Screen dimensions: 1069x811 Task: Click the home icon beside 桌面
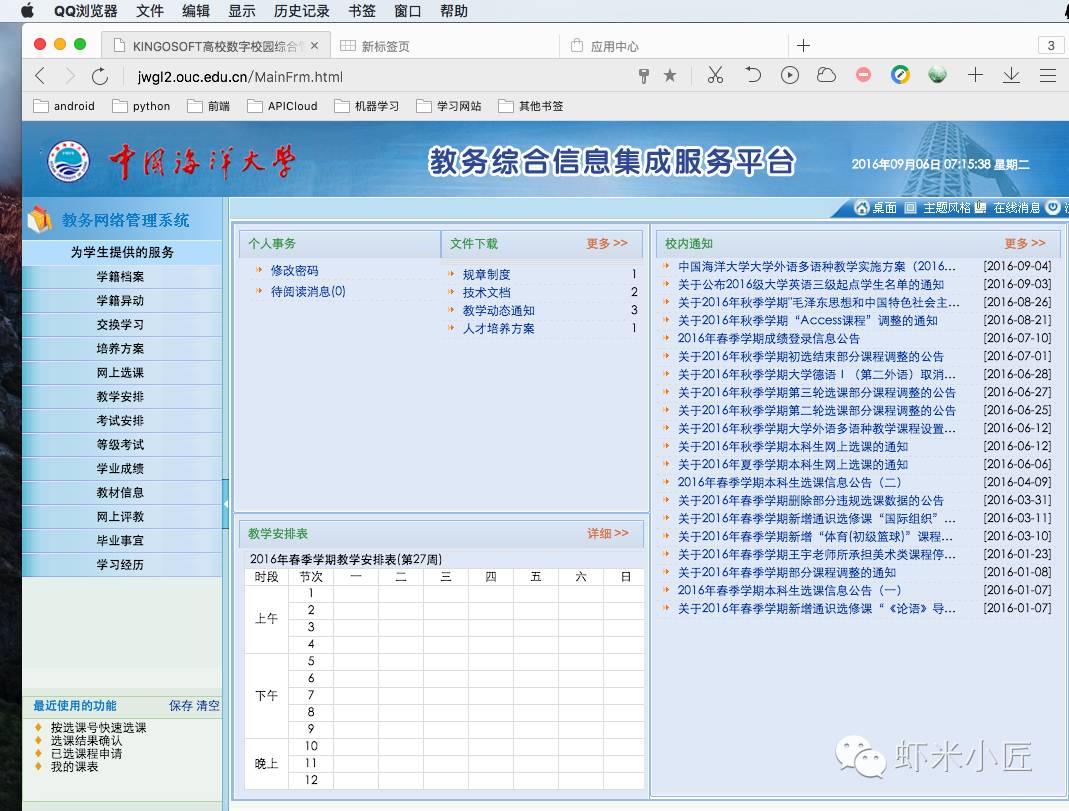[862, 208]
